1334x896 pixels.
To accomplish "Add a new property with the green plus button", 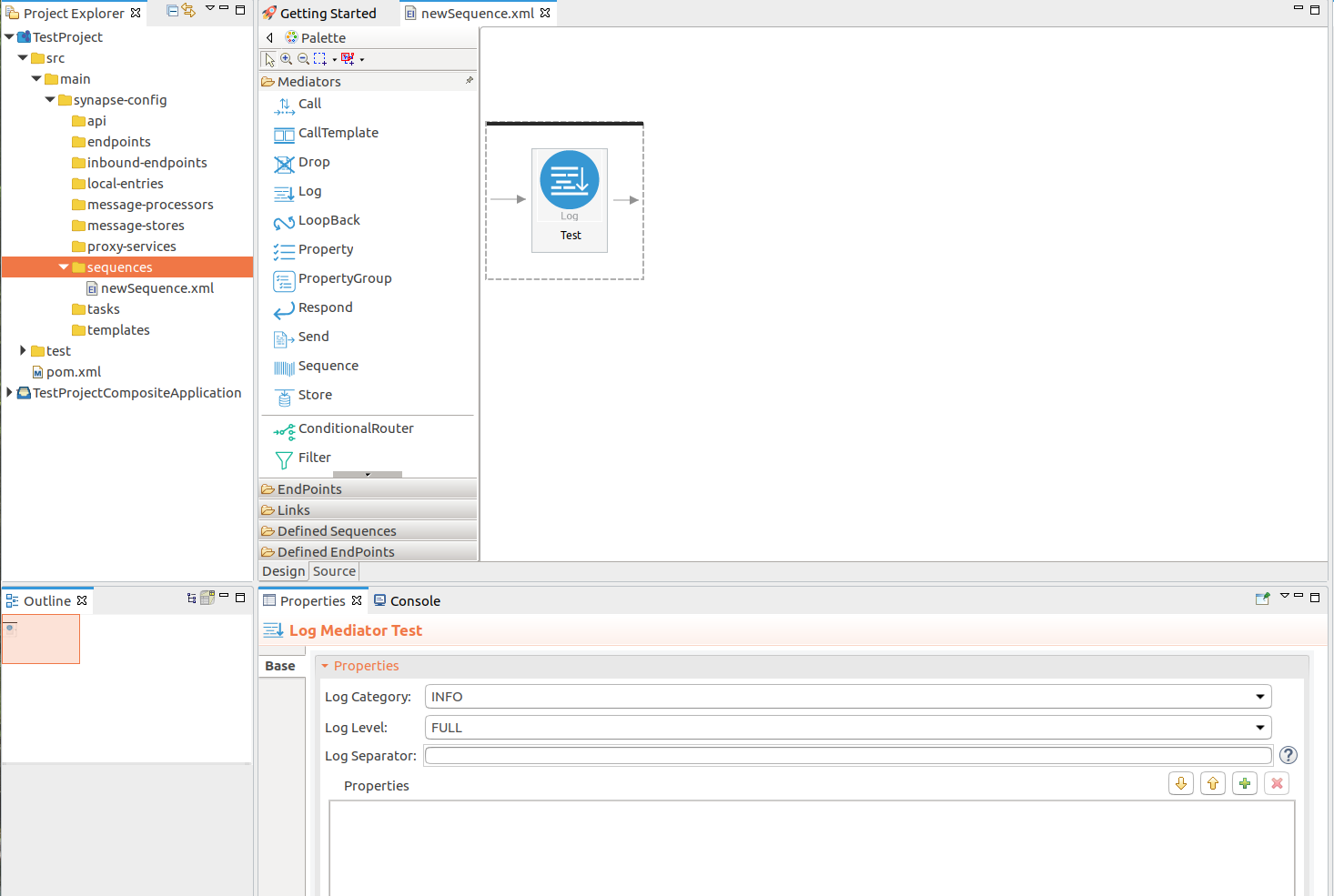I will pos(1244,783).
